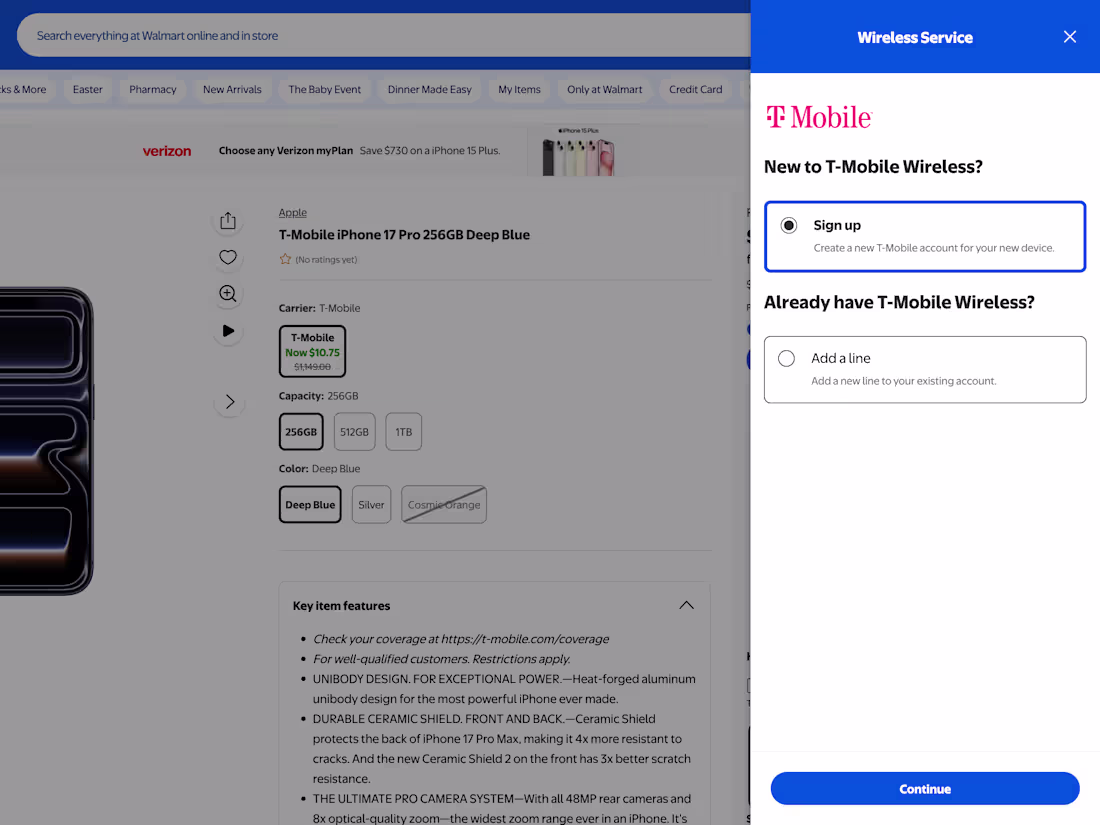The width and height of the screenshot is (1100, 825).
Task: Open the New Arrivals navigation item
Action: click(232, 89)
